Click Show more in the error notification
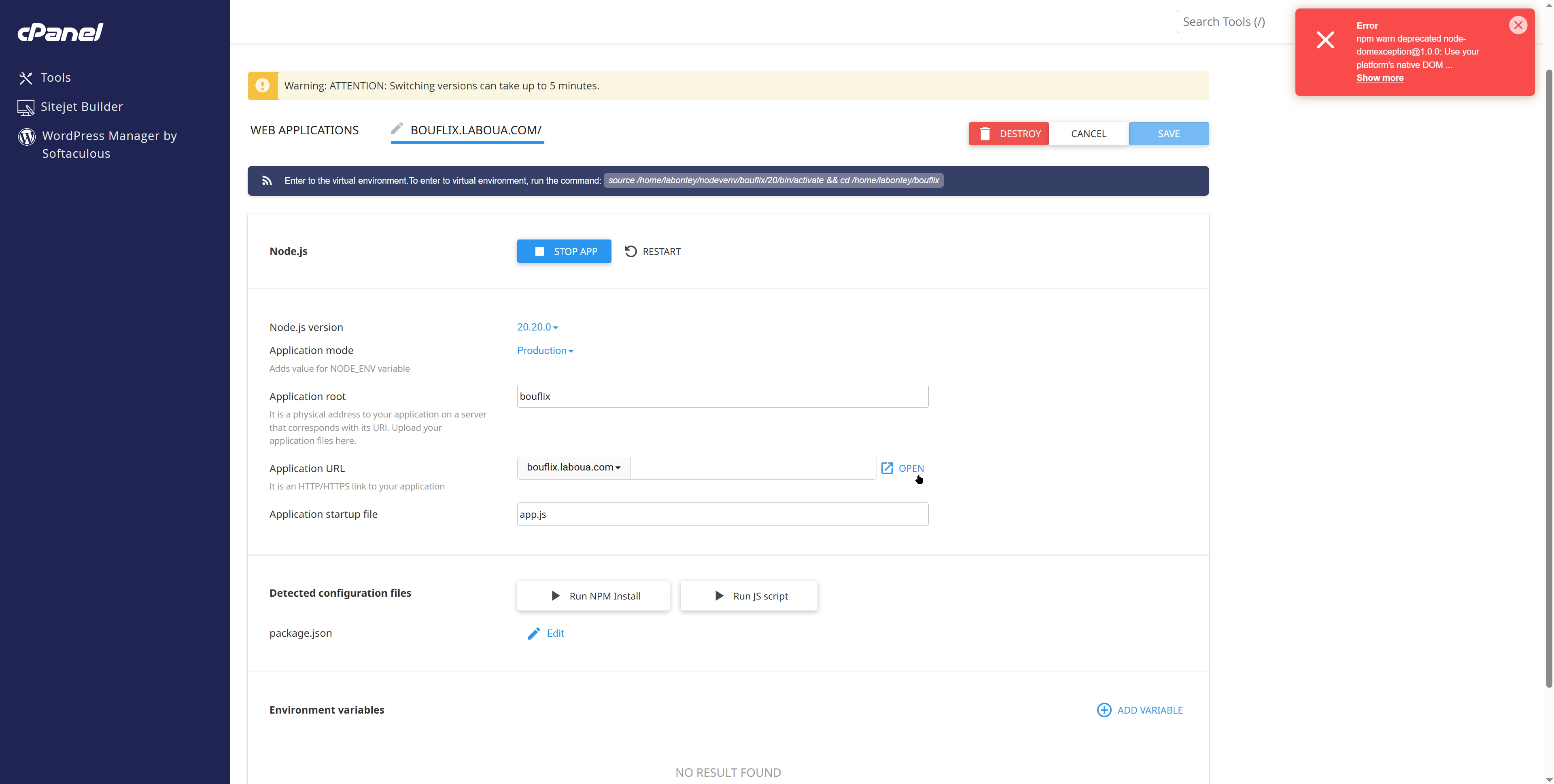The height and width of the screenshot is (784, 1554). click(x=1380, y=78)
